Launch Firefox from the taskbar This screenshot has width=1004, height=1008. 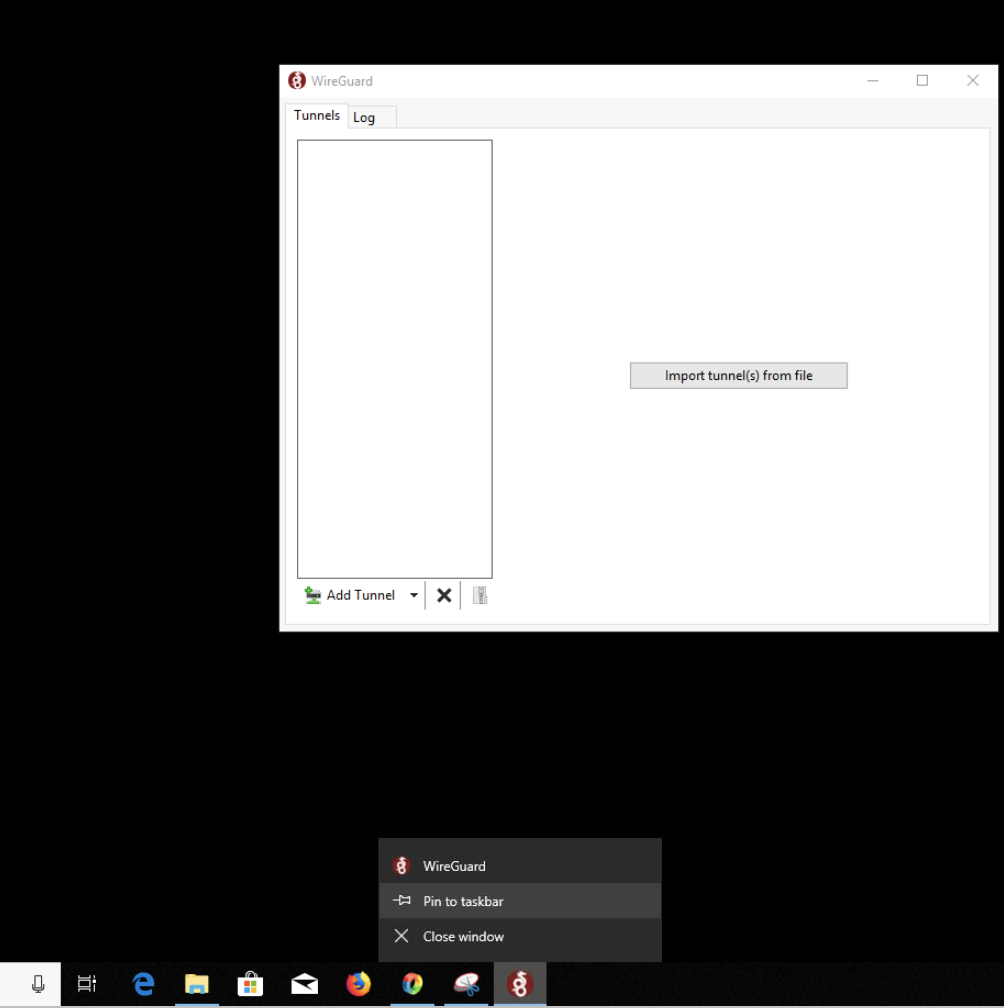point(358,984)
